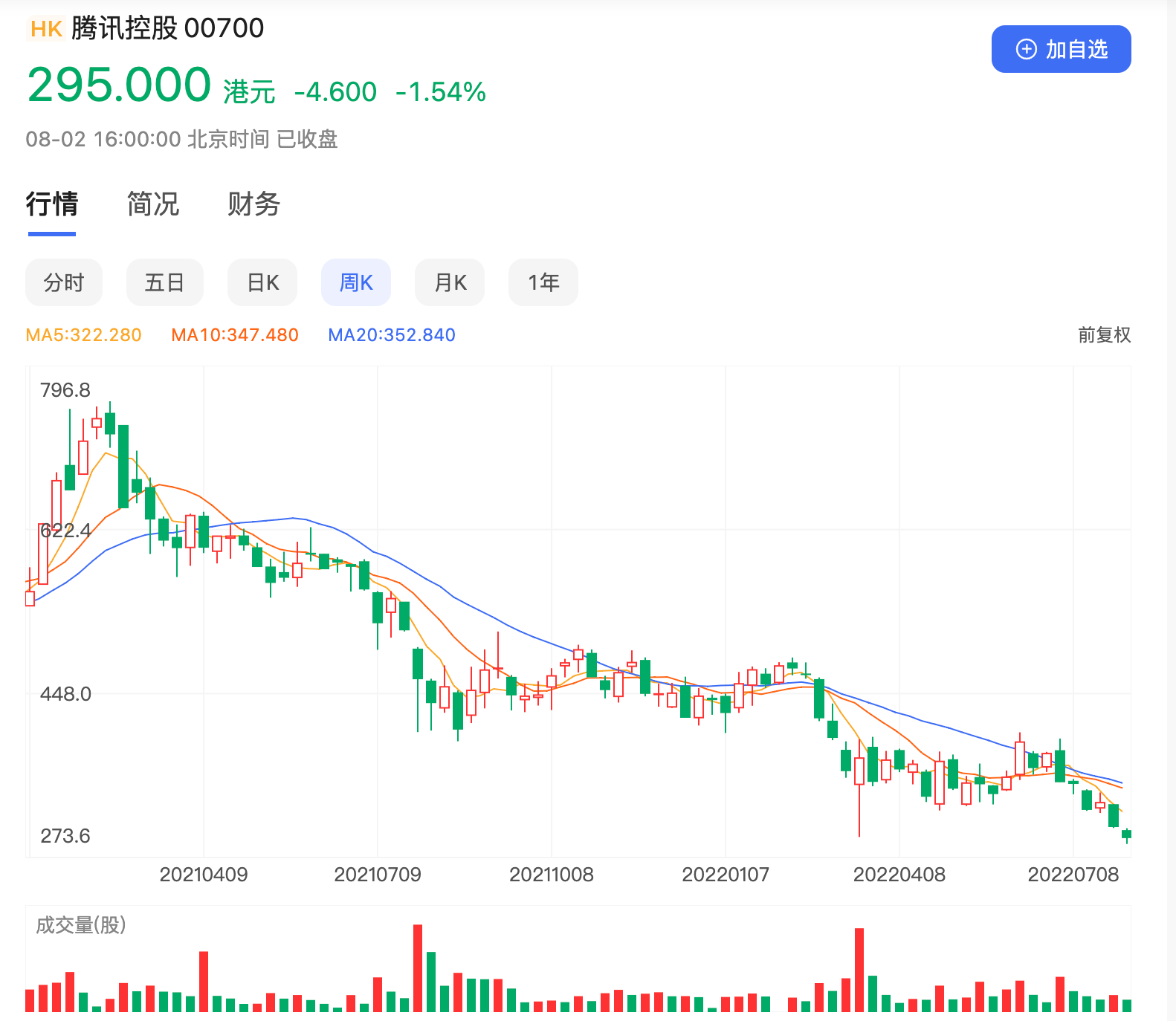This screenshot has width=1176, height=1021.
Task: Select the 周K chart period
Action: point(356,282)
